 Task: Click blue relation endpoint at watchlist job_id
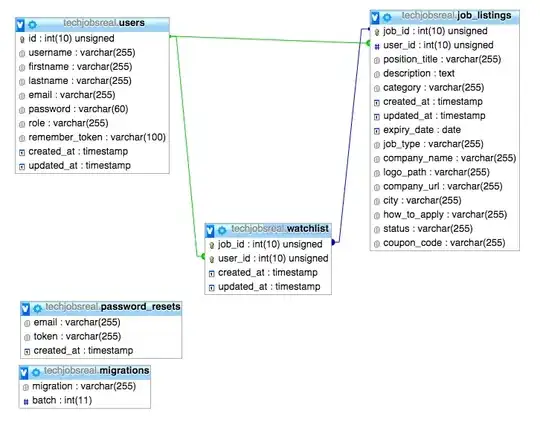pyautogui.click(x=333, y=242)
